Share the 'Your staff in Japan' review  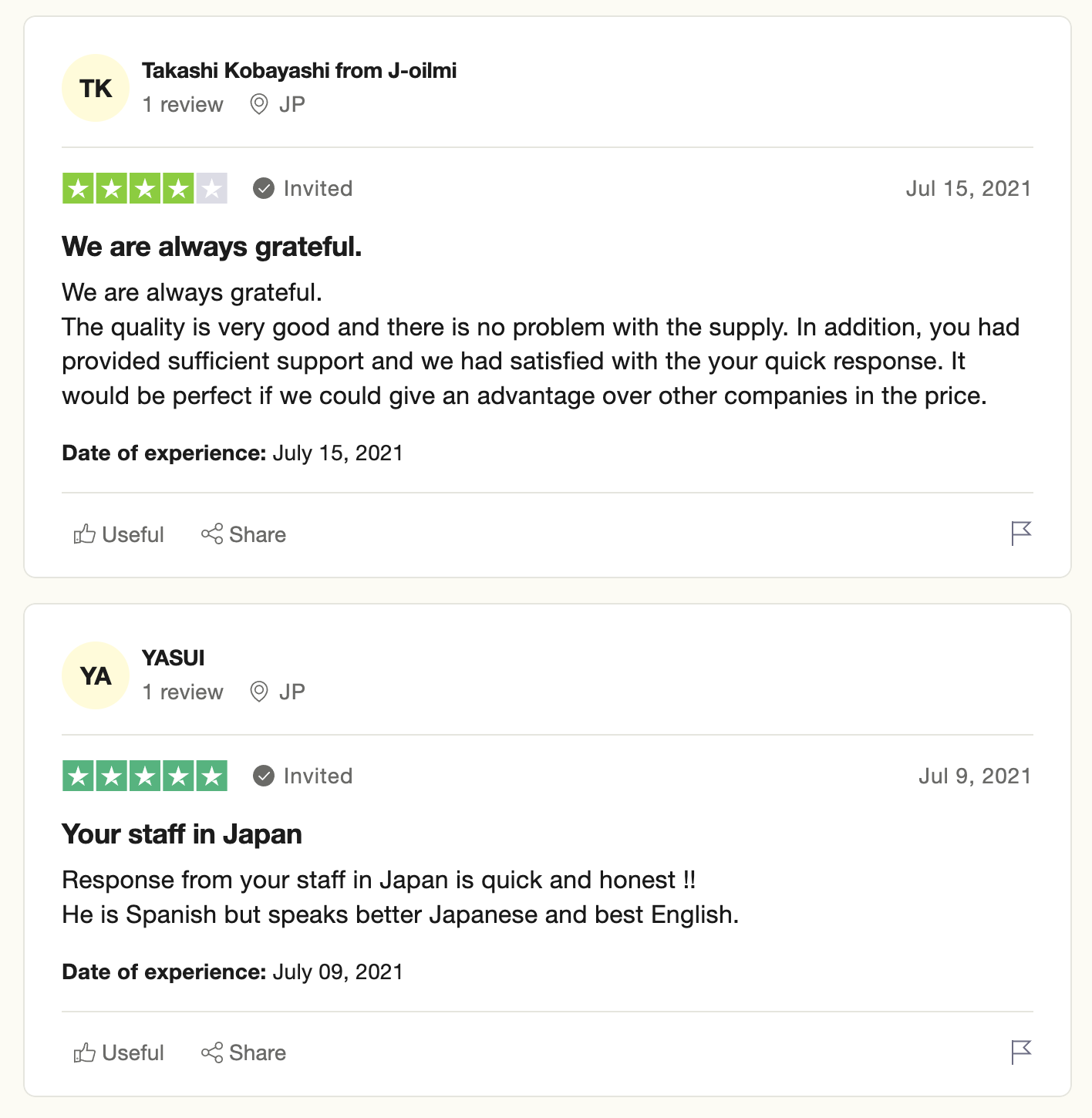click(x=244, y=1052)
